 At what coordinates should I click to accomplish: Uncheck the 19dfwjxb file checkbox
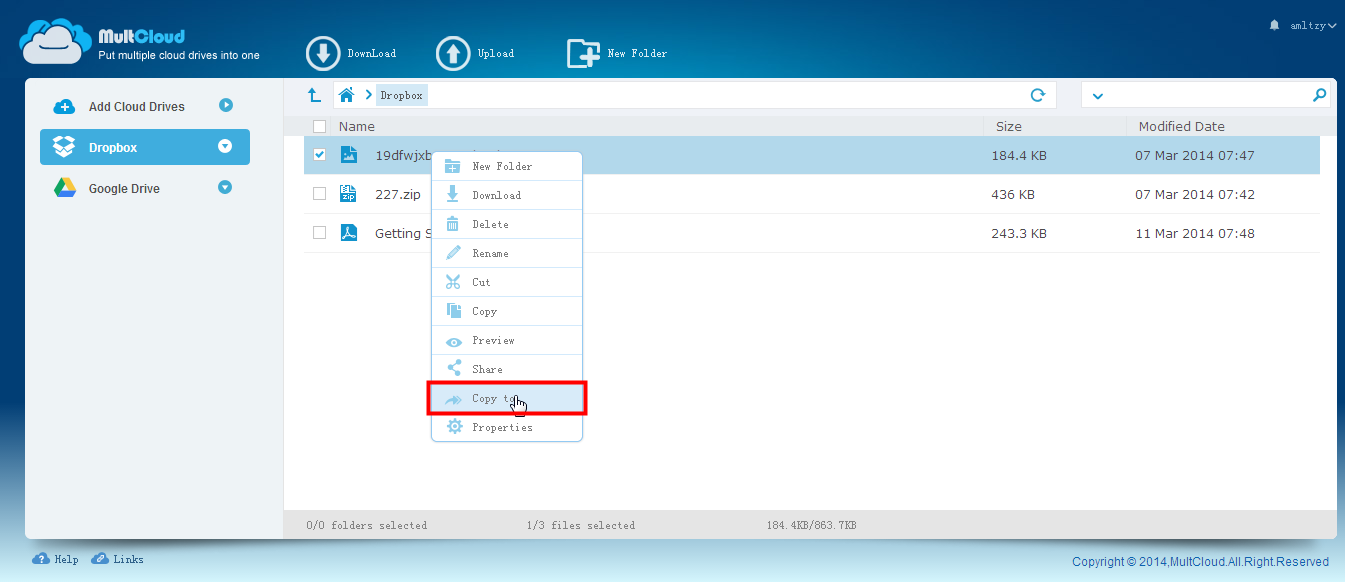pyautogui.click(x=319, y=155)
